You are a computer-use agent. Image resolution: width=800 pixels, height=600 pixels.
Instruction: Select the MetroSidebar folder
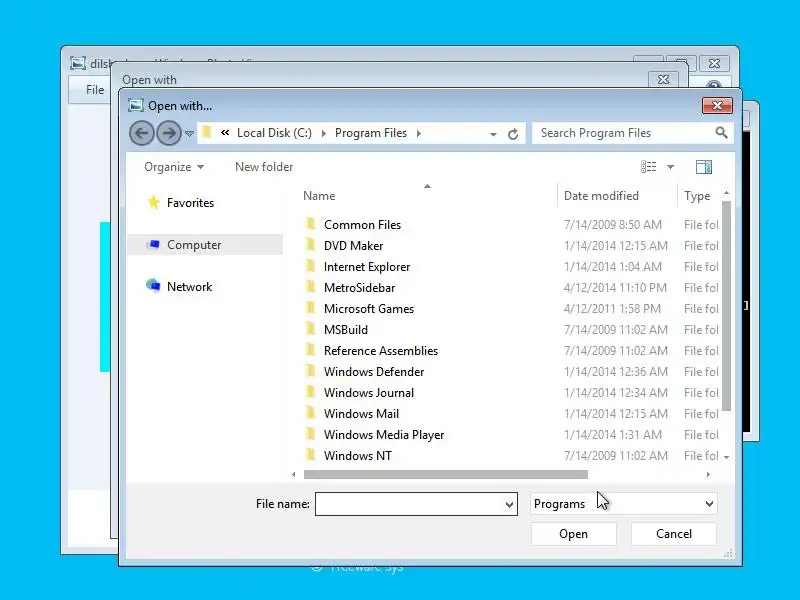tap(359, 288)
